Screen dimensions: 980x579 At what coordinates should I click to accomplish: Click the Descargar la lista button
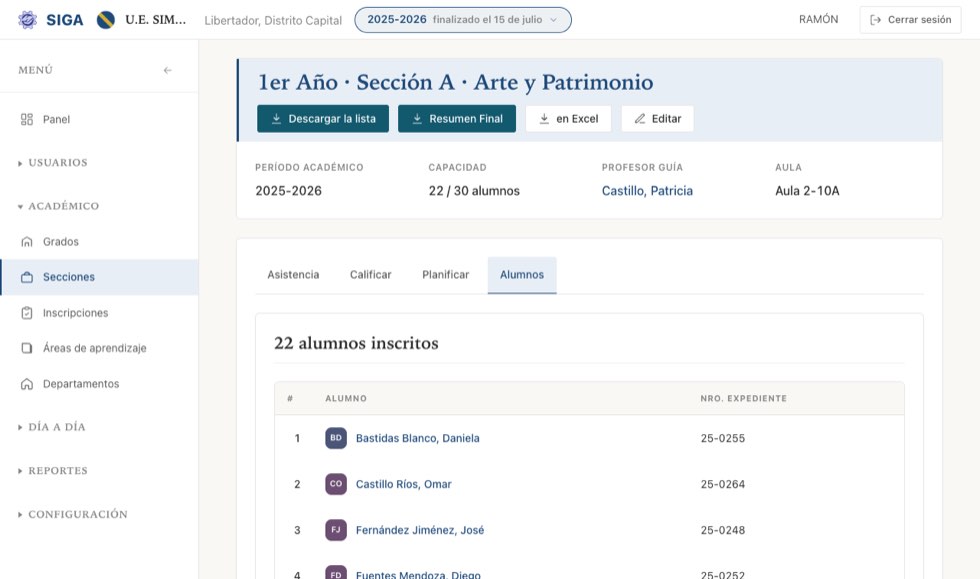pyautogui.click(x=323, y=119)
